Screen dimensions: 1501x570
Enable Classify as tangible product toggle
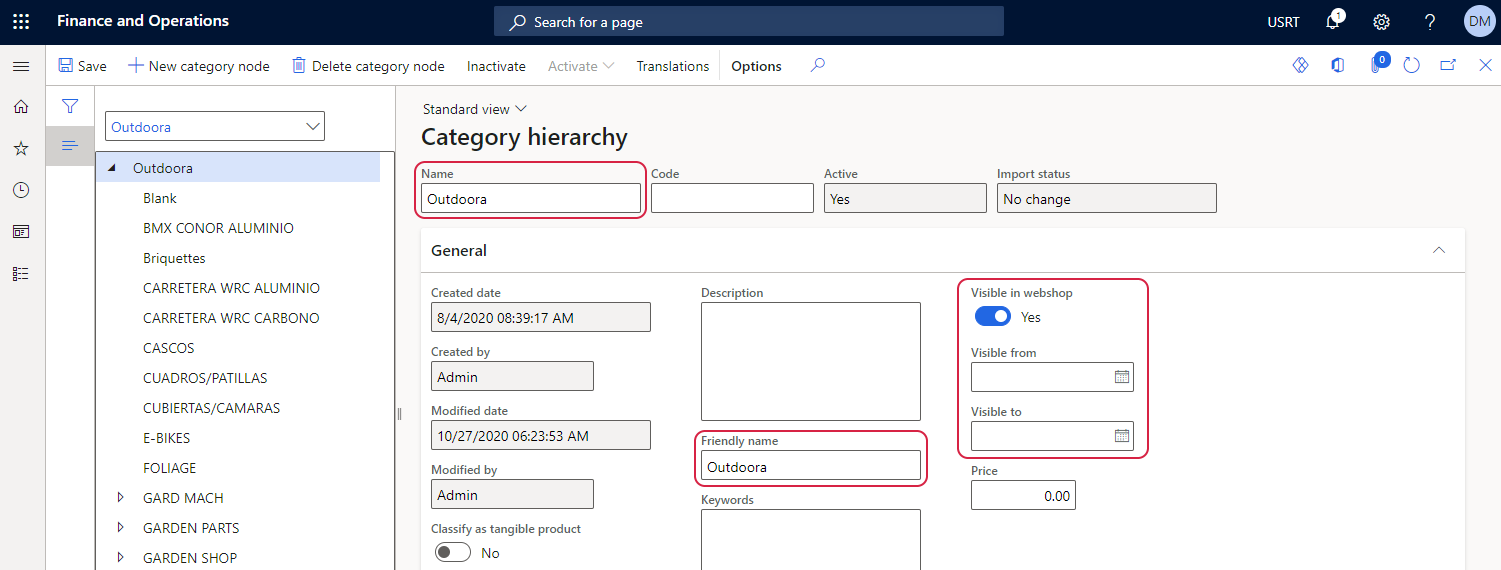pos(453,553)
